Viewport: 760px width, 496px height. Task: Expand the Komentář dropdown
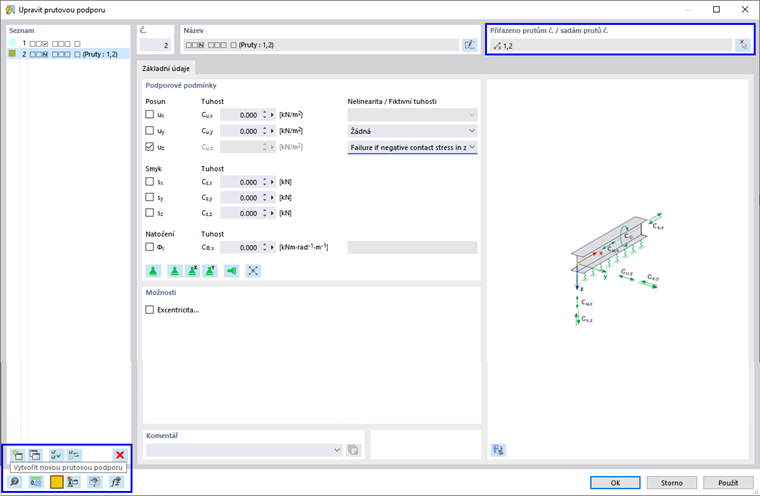click(337, 450)
